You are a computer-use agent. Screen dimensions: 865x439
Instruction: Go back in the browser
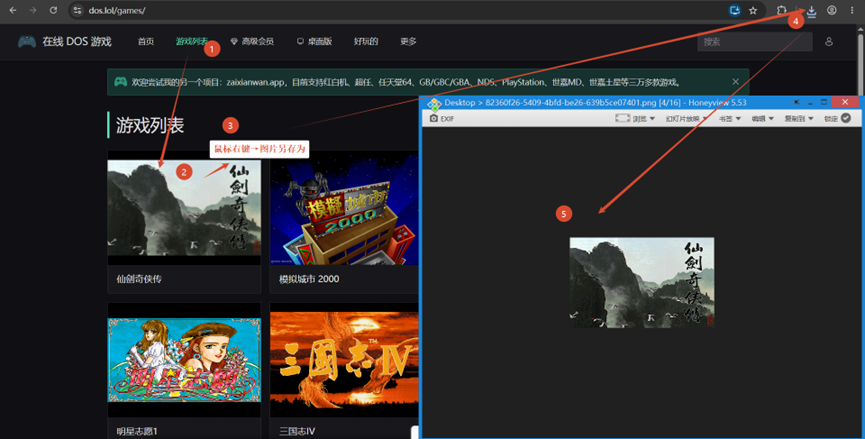(13, 10)
